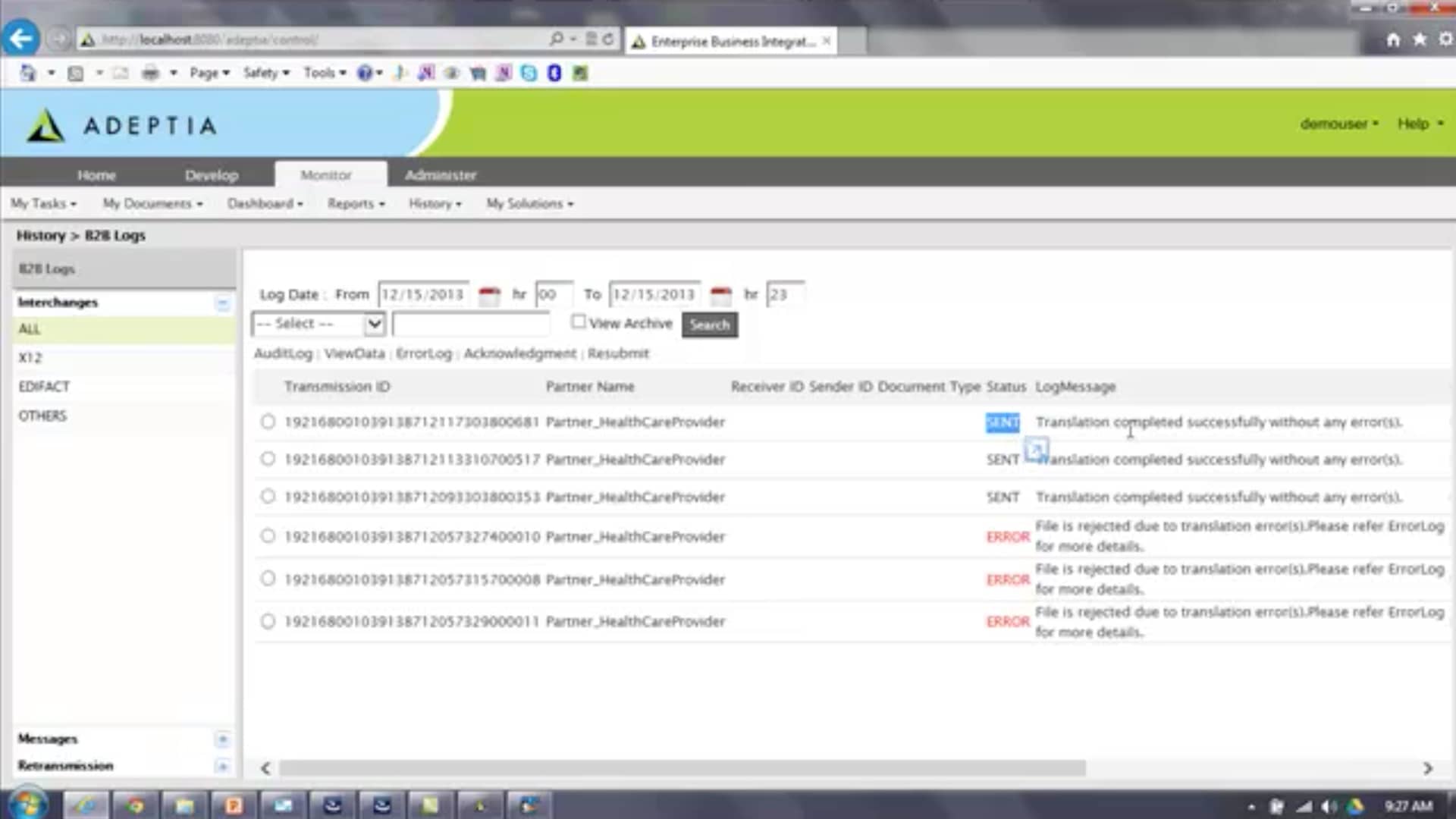Viewport: 1456px width, 819px height.
Task: Open the To date calendar picker
Action: click(720, 295)
